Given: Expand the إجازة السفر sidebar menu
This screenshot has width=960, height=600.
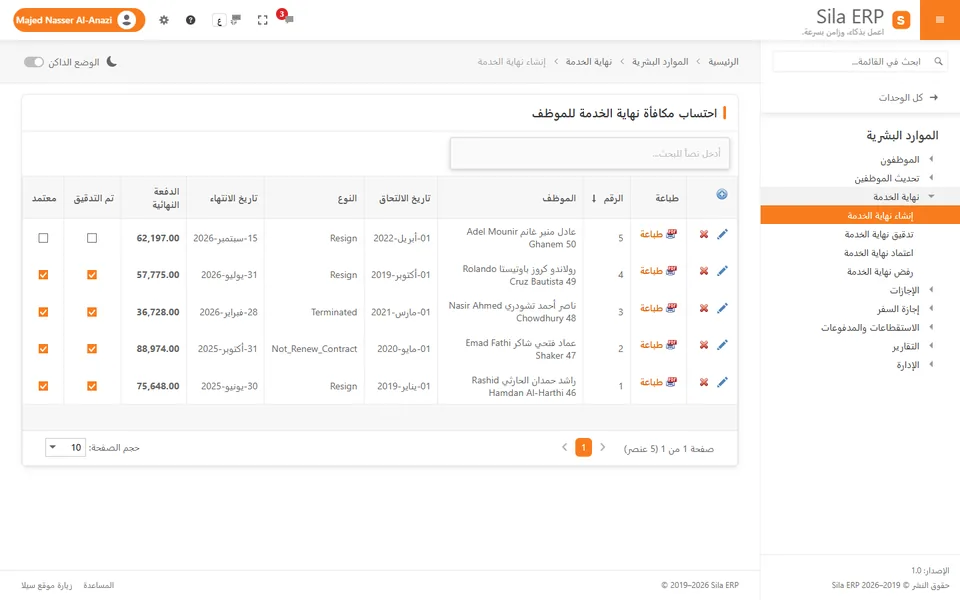Looking at the screenshot, I should click(x=860, y=309).
